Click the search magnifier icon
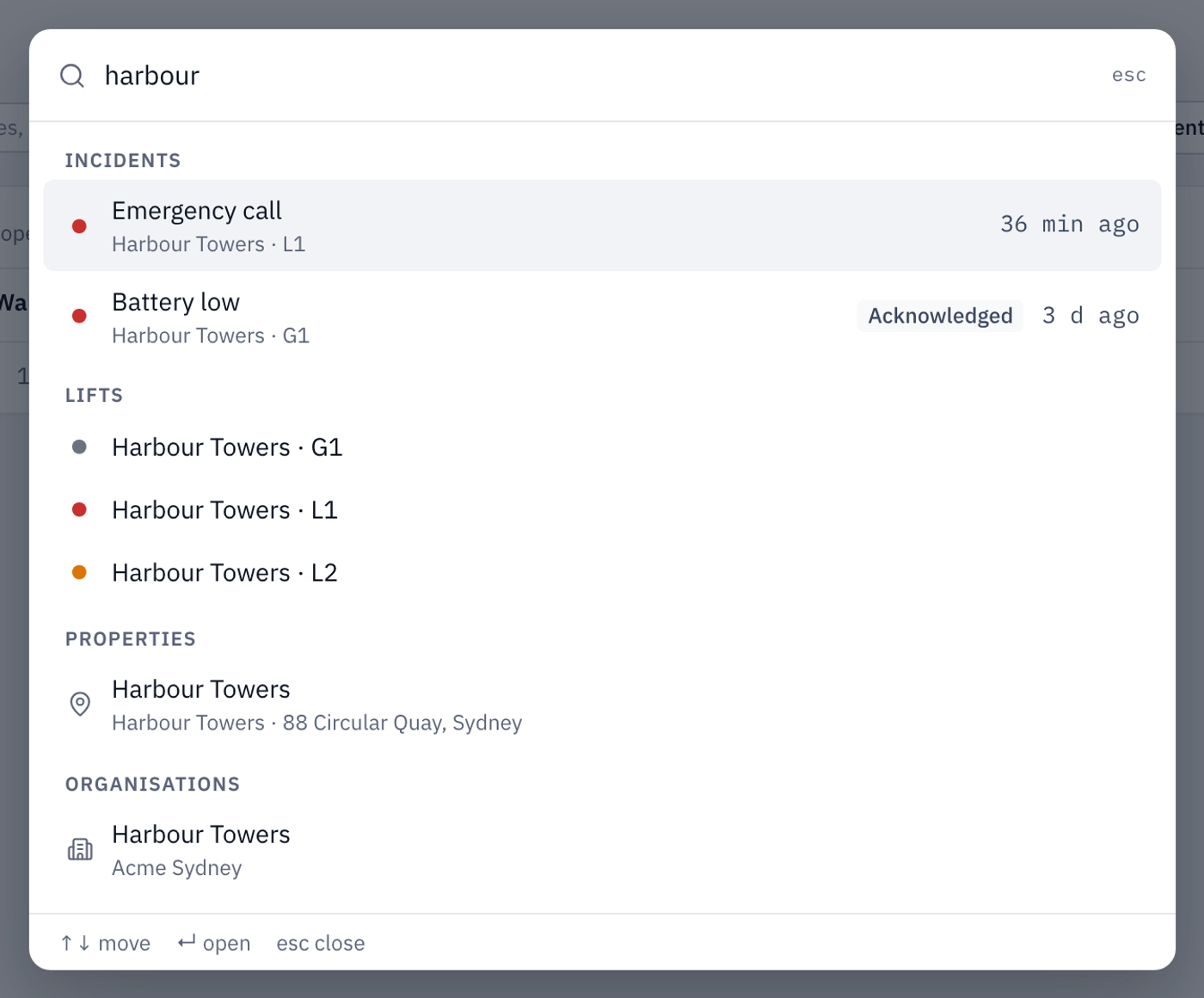Screen dimensions: 1204x998 tap(72, 76)
